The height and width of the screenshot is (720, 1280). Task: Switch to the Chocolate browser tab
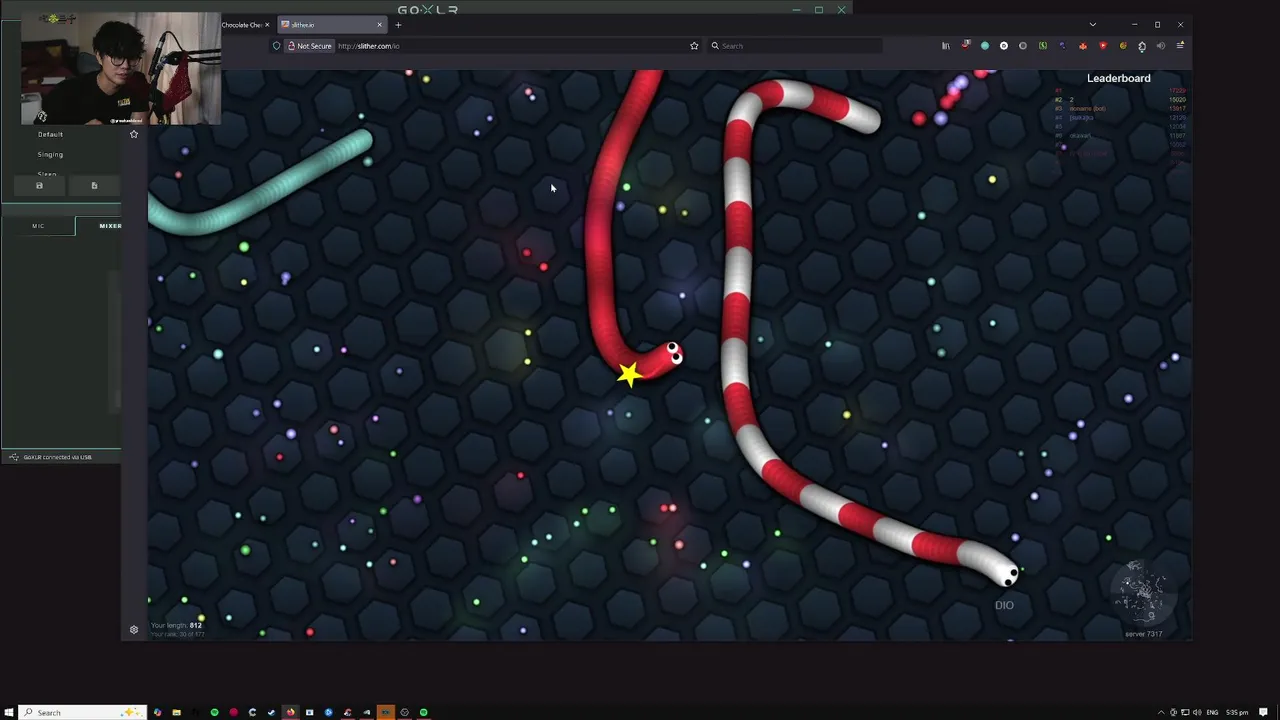coord(241,25)
